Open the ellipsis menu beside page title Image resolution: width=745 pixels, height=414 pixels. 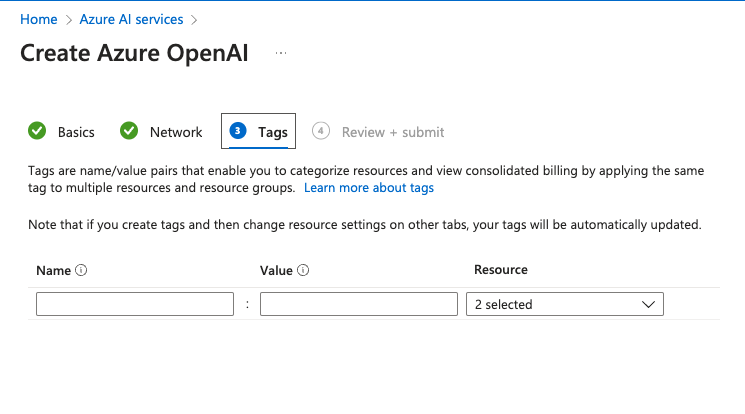(281, 53)
